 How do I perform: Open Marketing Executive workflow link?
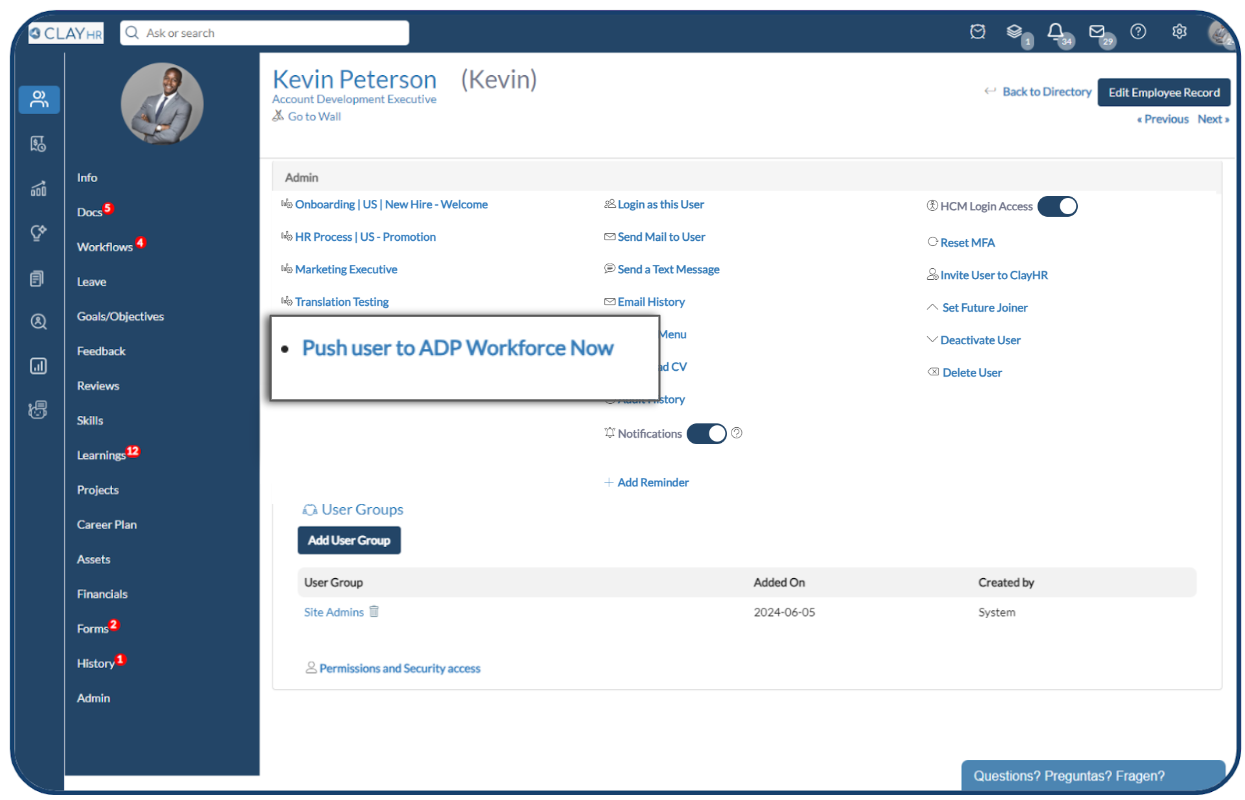[346, 269]
